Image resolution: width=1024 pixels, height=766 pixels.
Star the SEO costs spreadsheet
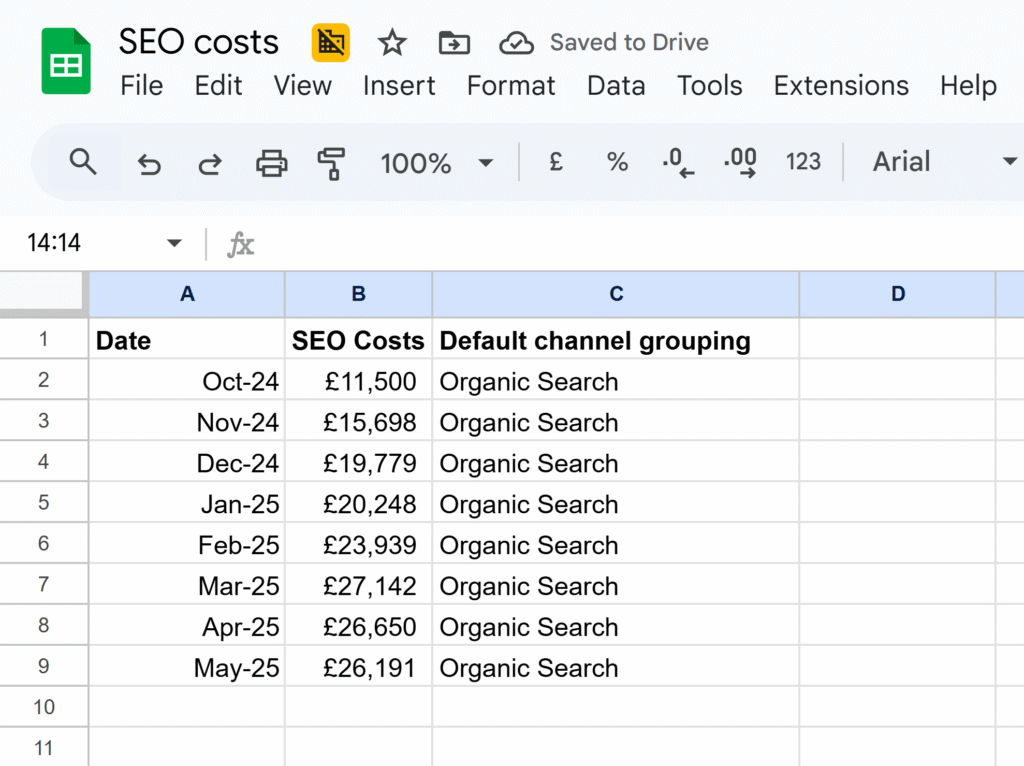coord(392,43)
